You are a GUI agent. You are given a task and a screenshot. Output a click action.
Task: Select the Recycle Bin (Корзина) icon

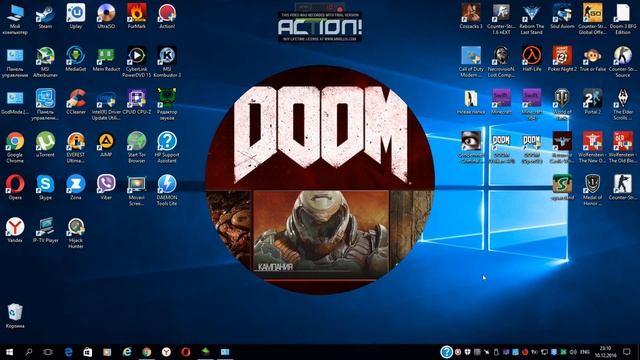(15, 316)
